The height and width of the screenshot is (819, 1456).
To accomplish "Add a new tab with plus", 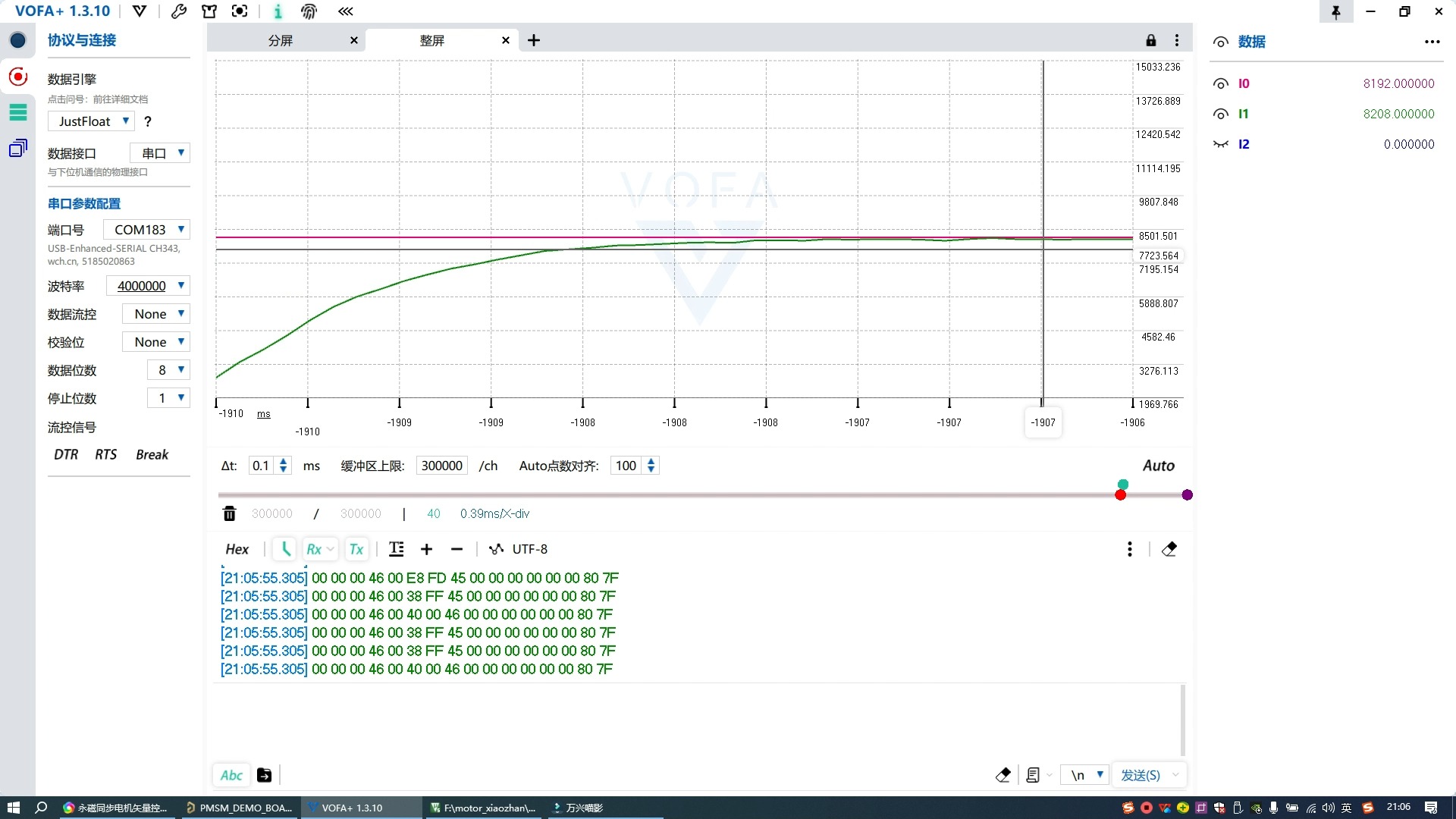I will point(534,40).
